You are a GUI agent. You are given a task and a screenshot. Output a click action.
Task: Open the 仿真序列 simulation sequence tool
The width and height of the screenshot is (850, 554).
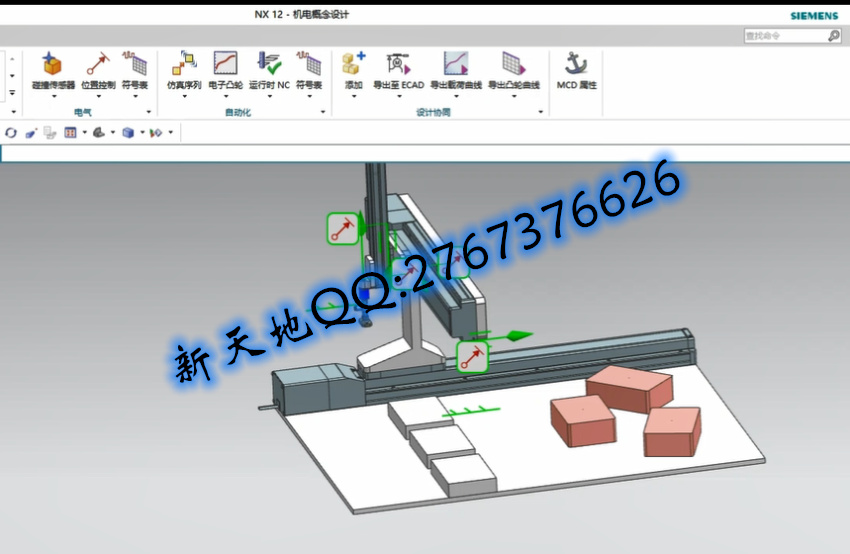point(183,66)
